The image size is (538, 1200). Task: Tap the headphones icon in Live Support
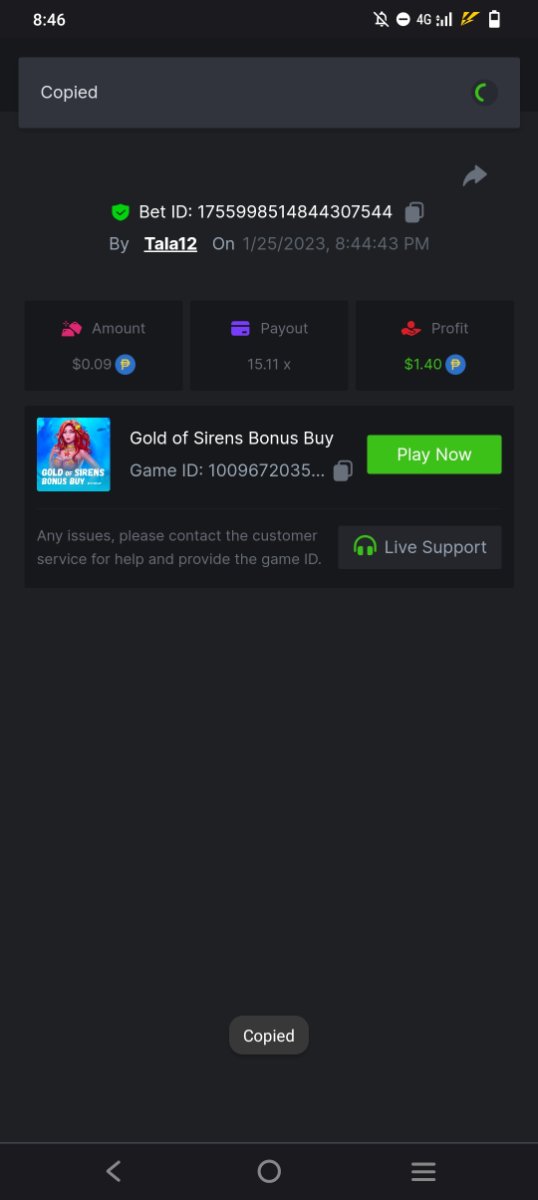(x=365, y=547)
